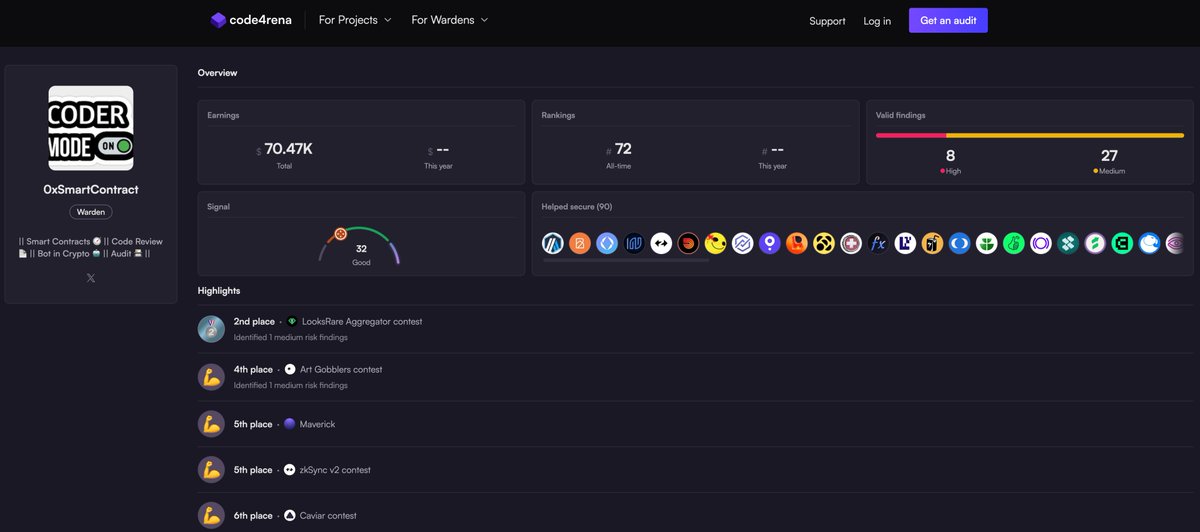1200x532 pixels.
Task: Select the pink cross project icon
Action: (851, 243)
